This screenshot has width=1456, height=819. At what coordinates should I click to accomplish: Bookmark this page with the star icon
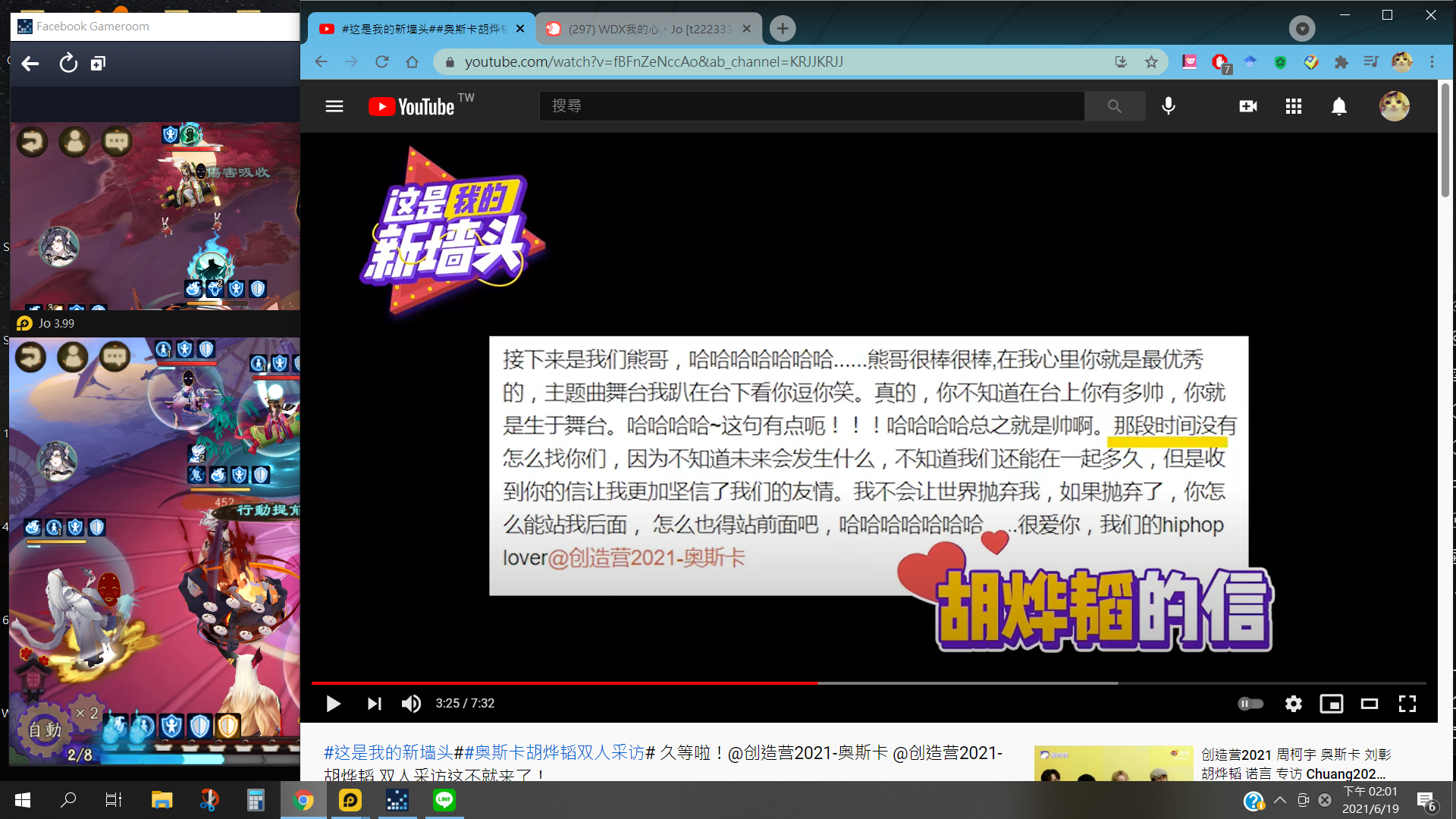[1151, 62]
